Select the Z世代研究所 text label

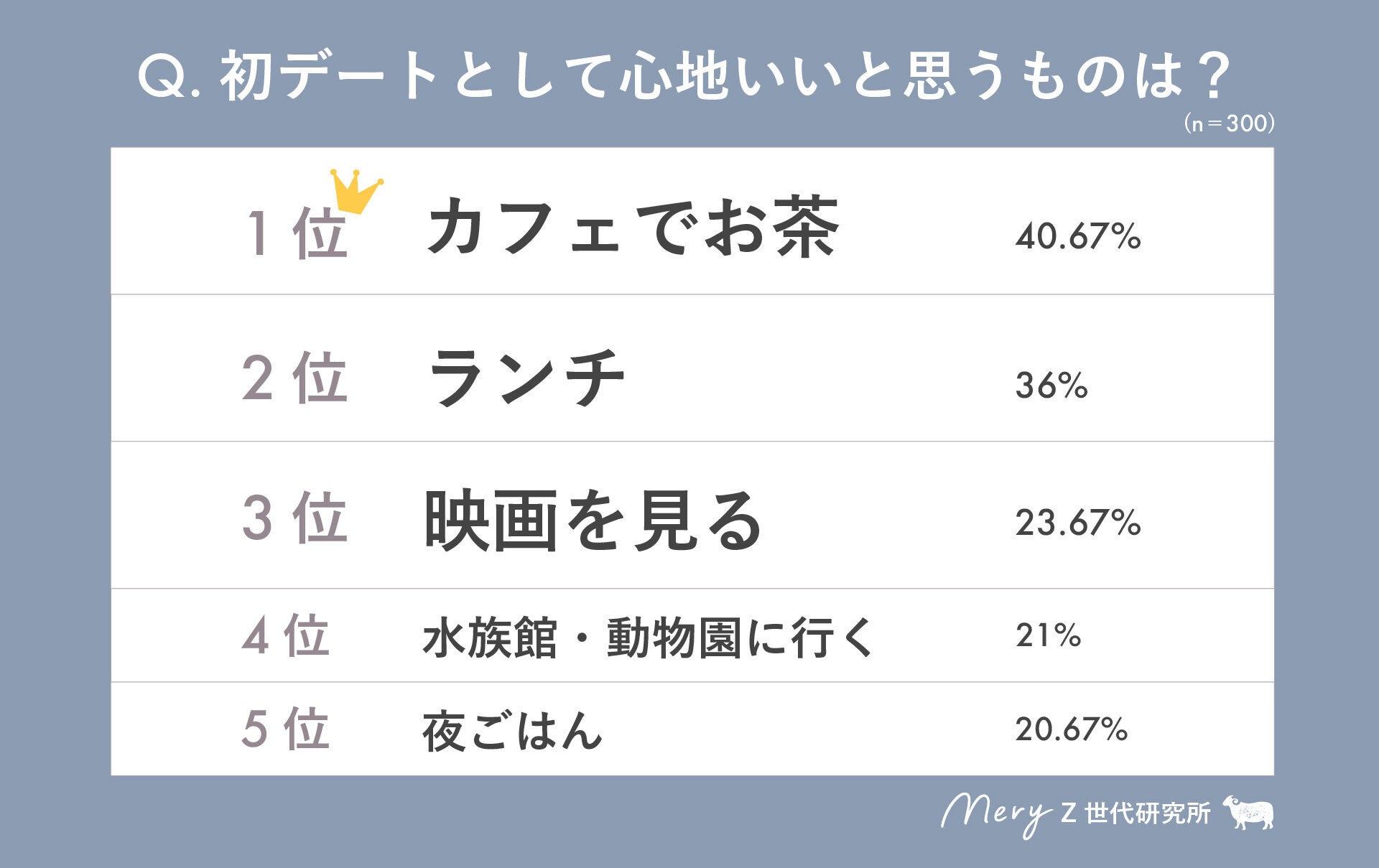click(x=1136, y=813)
